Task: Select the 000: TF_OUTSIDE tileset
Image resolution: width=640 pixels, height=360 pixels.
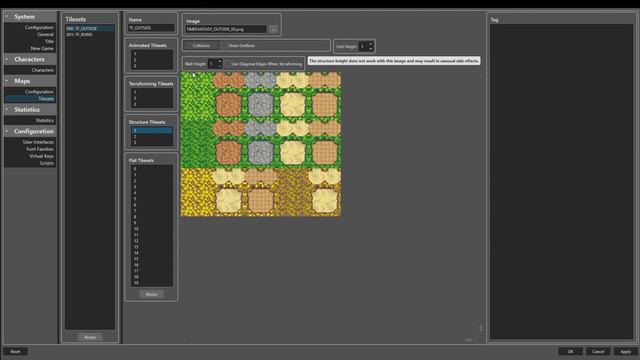Action: coord(90,29)
